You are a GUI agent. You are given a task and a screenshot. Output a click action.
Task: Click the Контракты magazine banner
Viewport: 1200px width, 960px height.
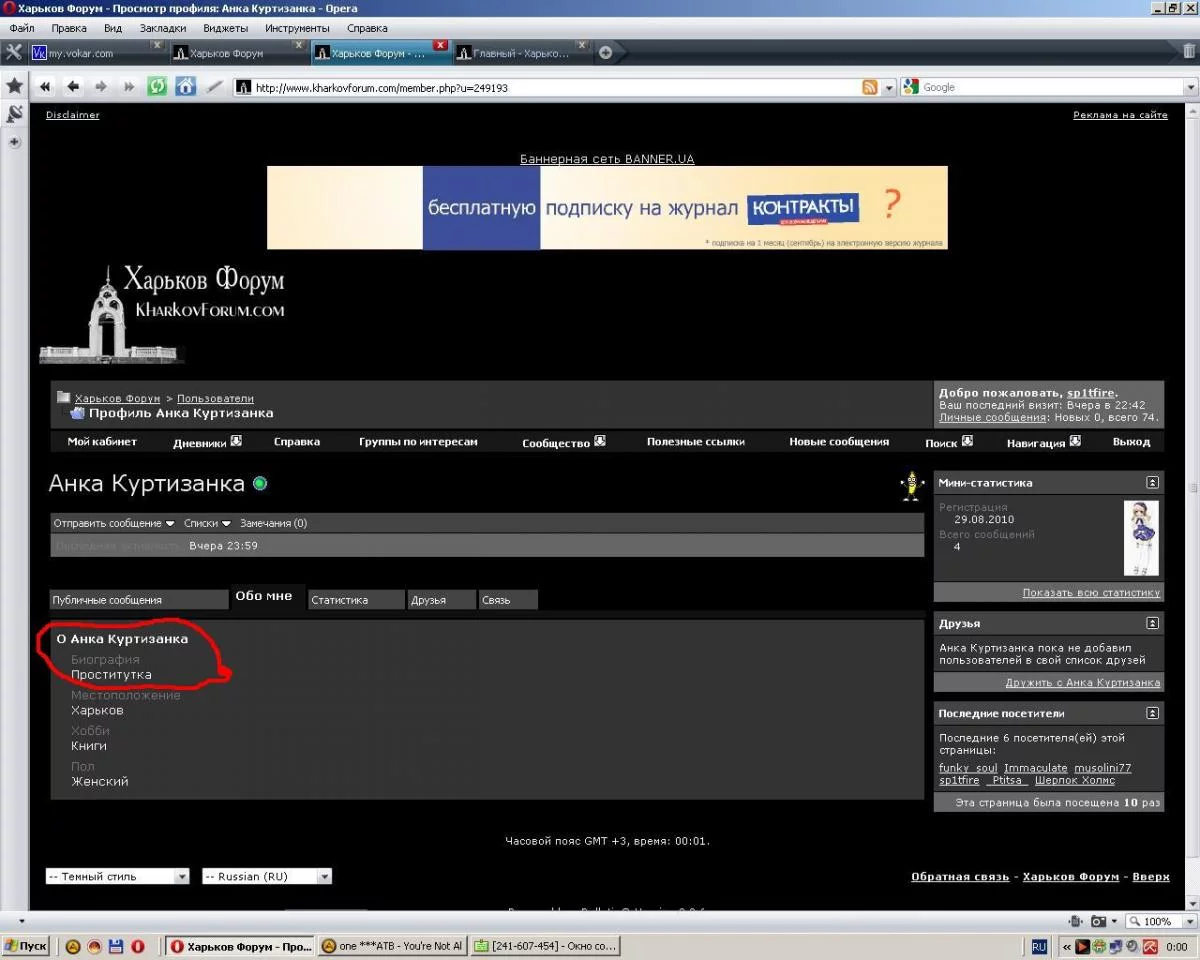point(607,207)
